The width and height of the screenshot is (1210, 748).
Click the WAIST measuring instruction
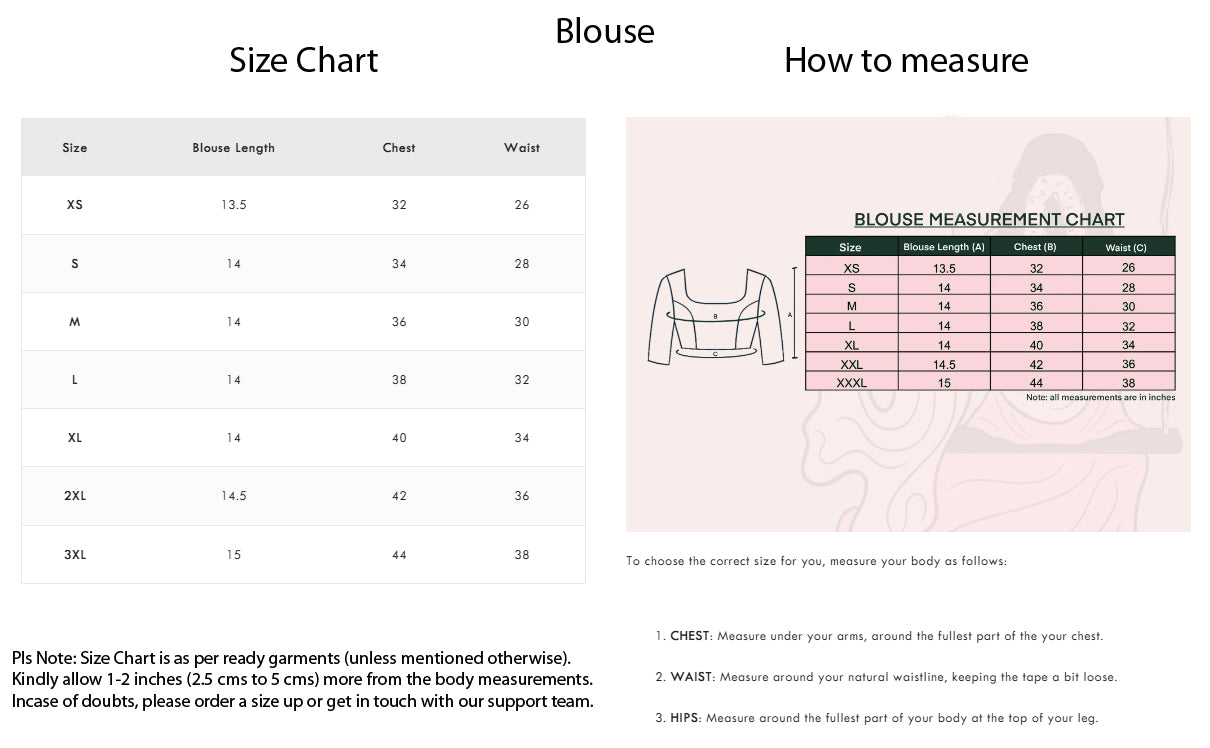[x=886, y=677]
